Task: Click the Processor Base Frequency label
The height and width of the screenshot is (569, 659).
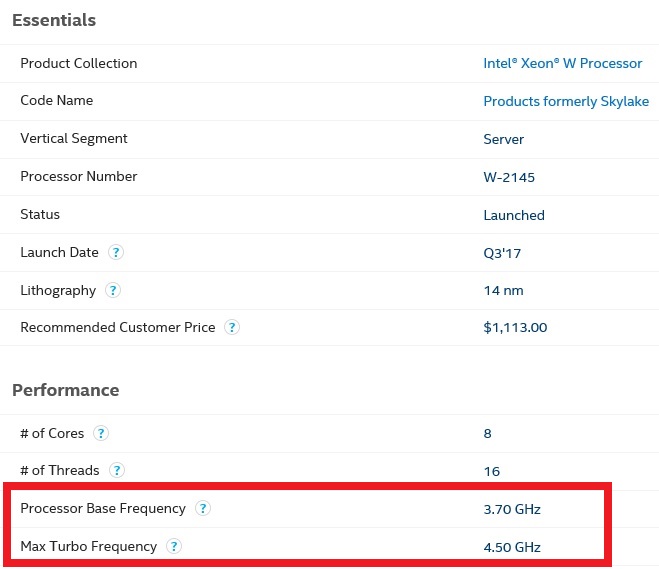Action: pyautogui.click(x=103, y=508)
